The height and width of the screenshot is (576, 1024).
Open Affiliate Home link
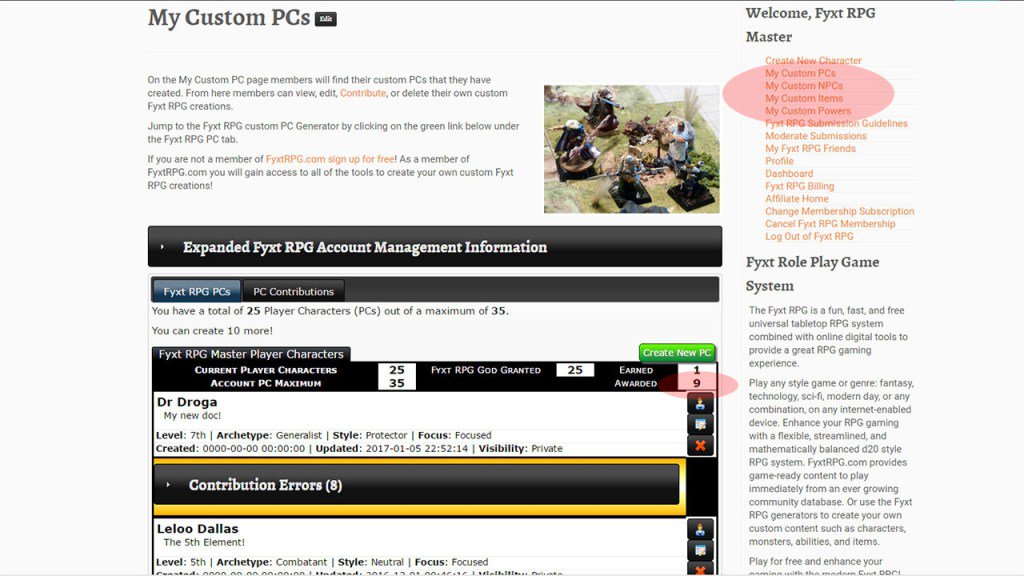point(797,199)
